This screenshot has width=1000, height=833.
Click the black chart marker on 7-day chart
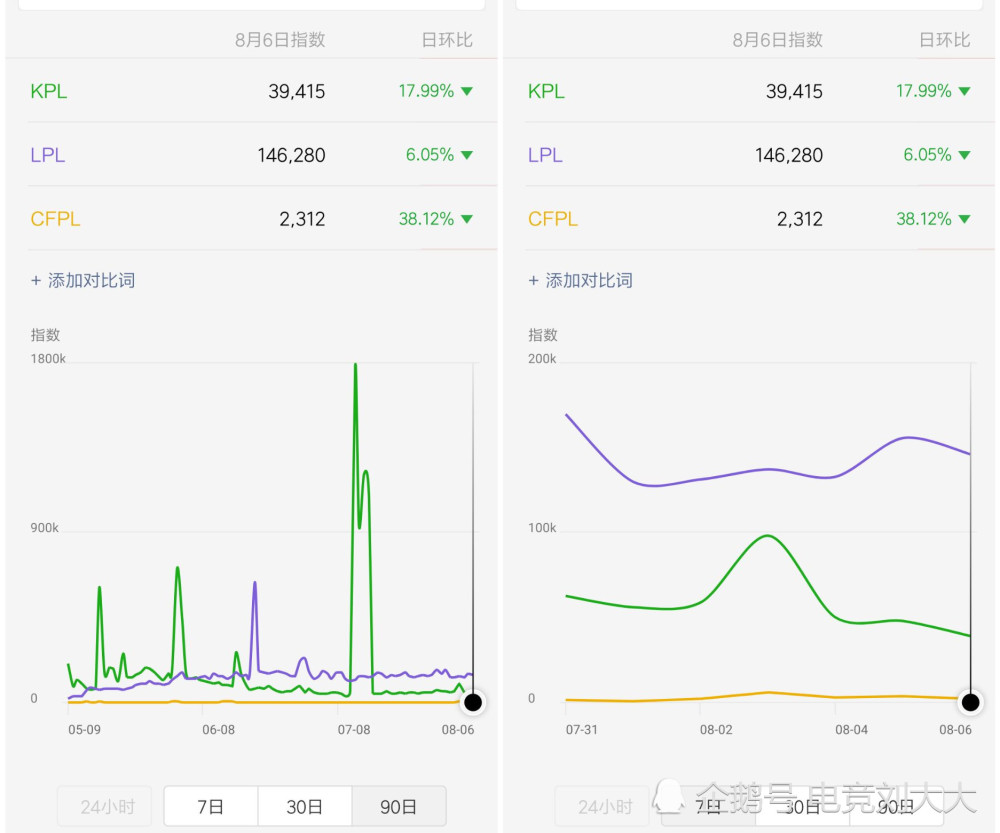pos(970,702)
